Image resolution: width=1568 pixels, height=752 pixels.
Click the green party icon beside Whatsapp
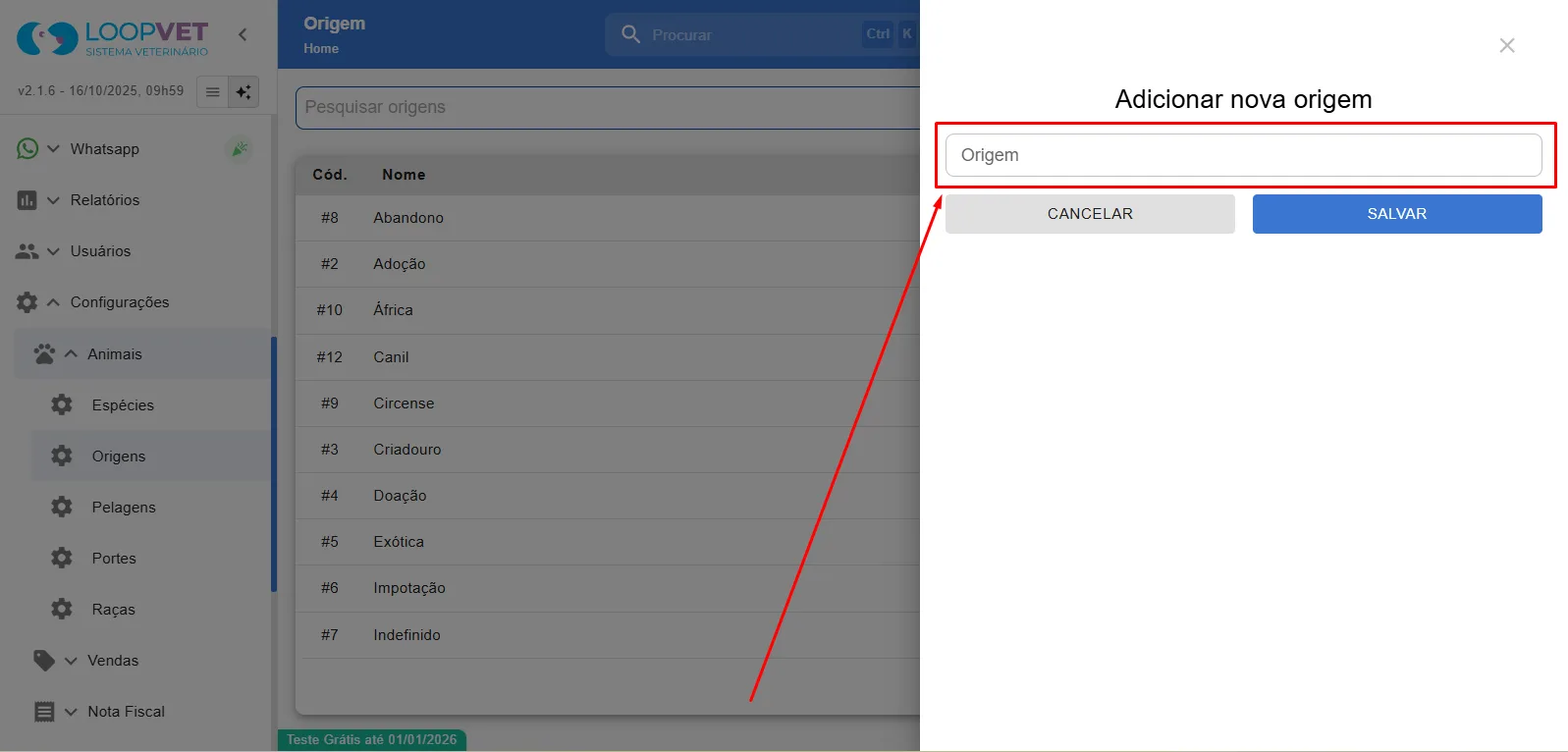point(239,148)
